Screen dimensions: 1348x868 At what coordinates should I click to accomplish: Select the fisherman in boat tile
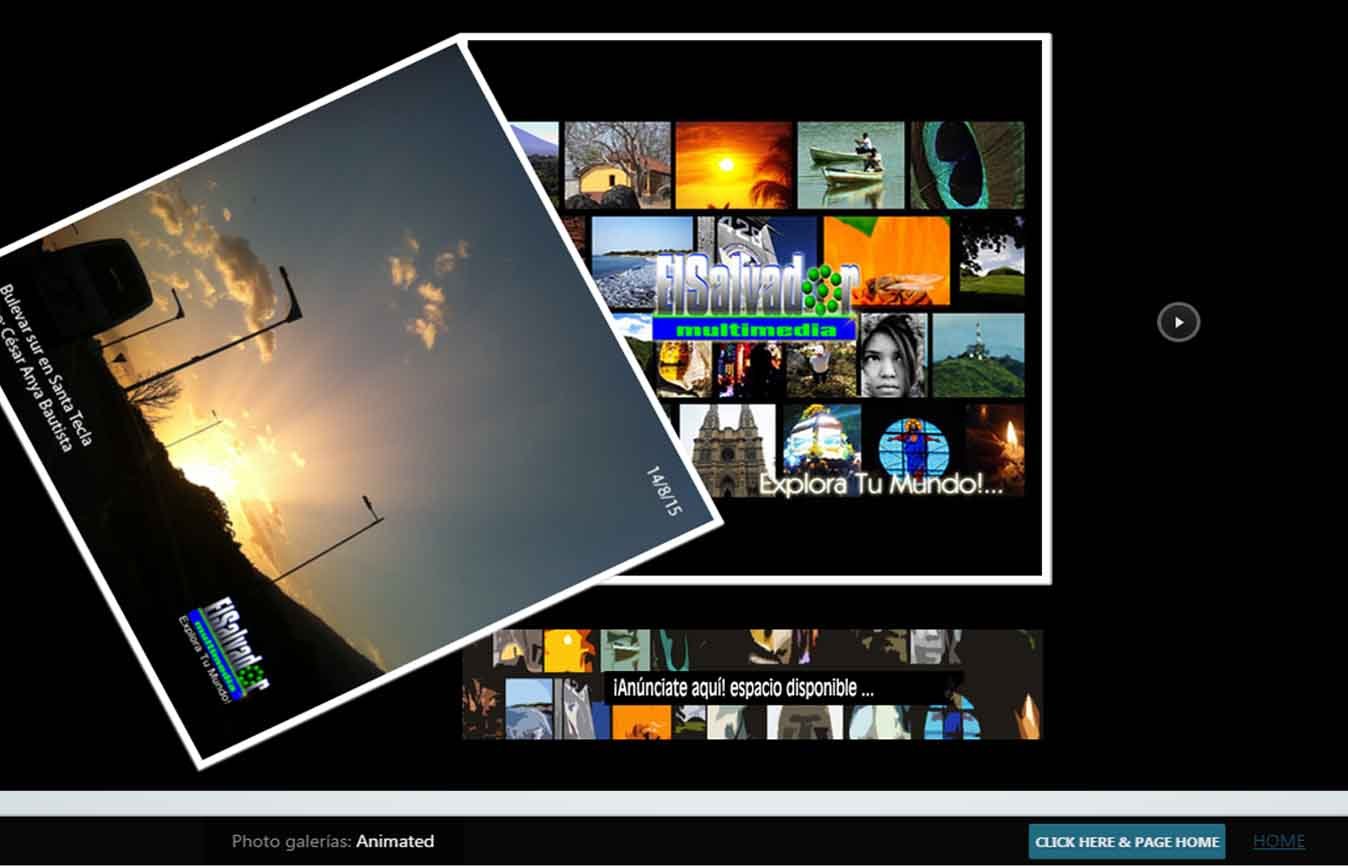851,165
